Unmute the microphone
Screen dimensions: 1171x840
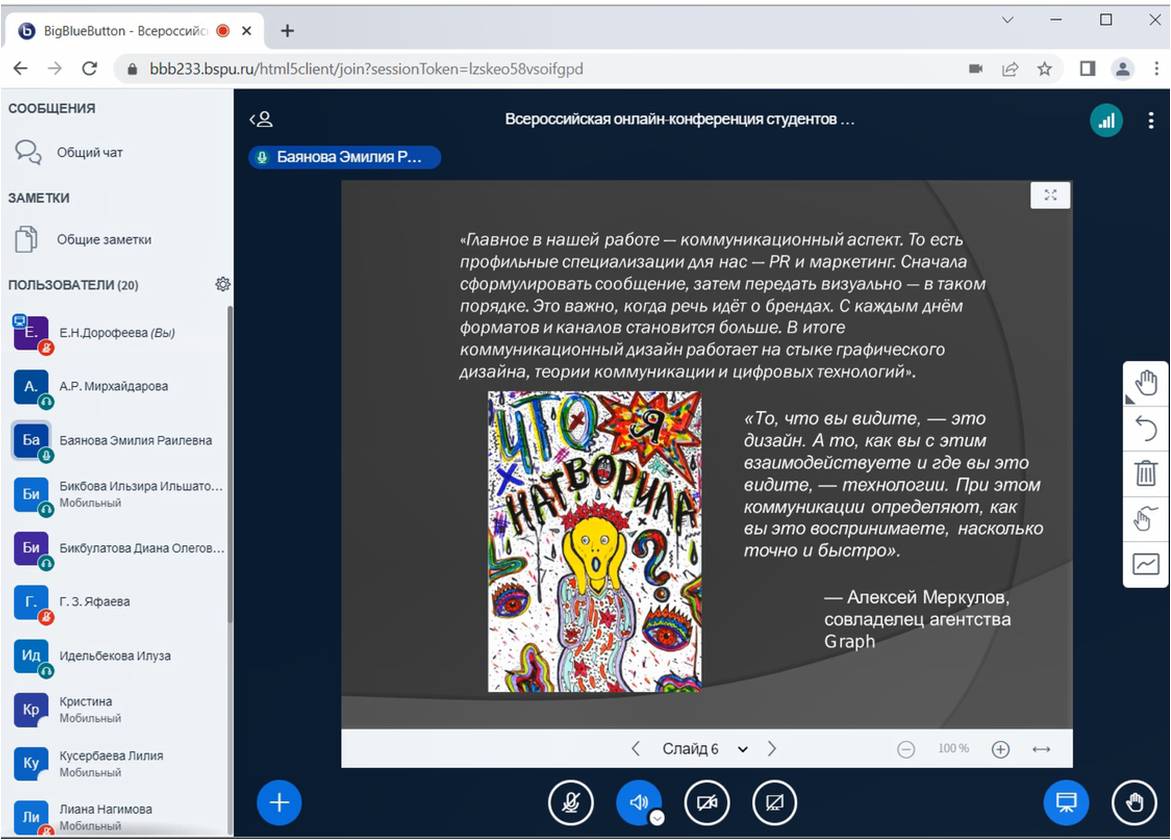pos(571,802)
